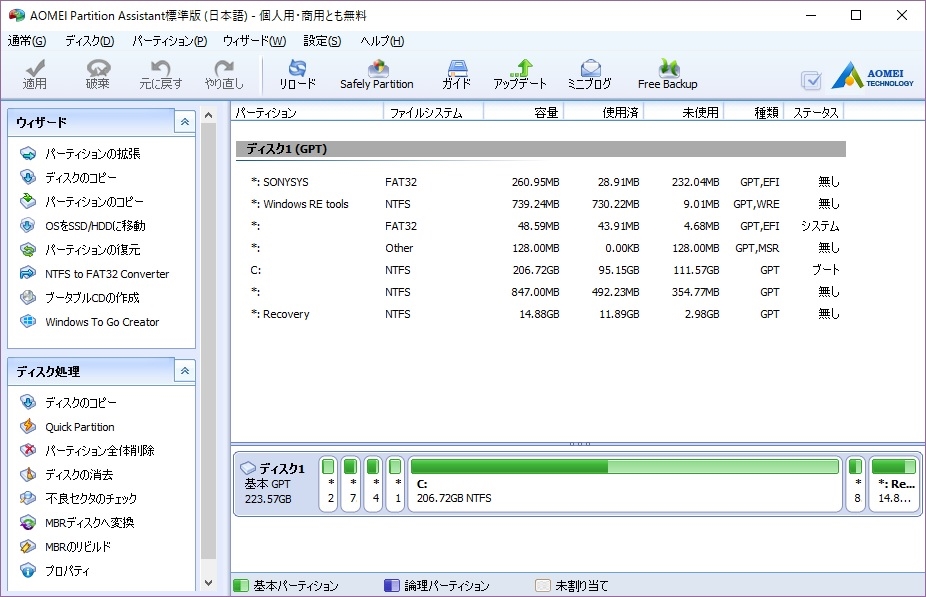
Task: Sort by ファイルシステム column header
Action: click(433, 112)
